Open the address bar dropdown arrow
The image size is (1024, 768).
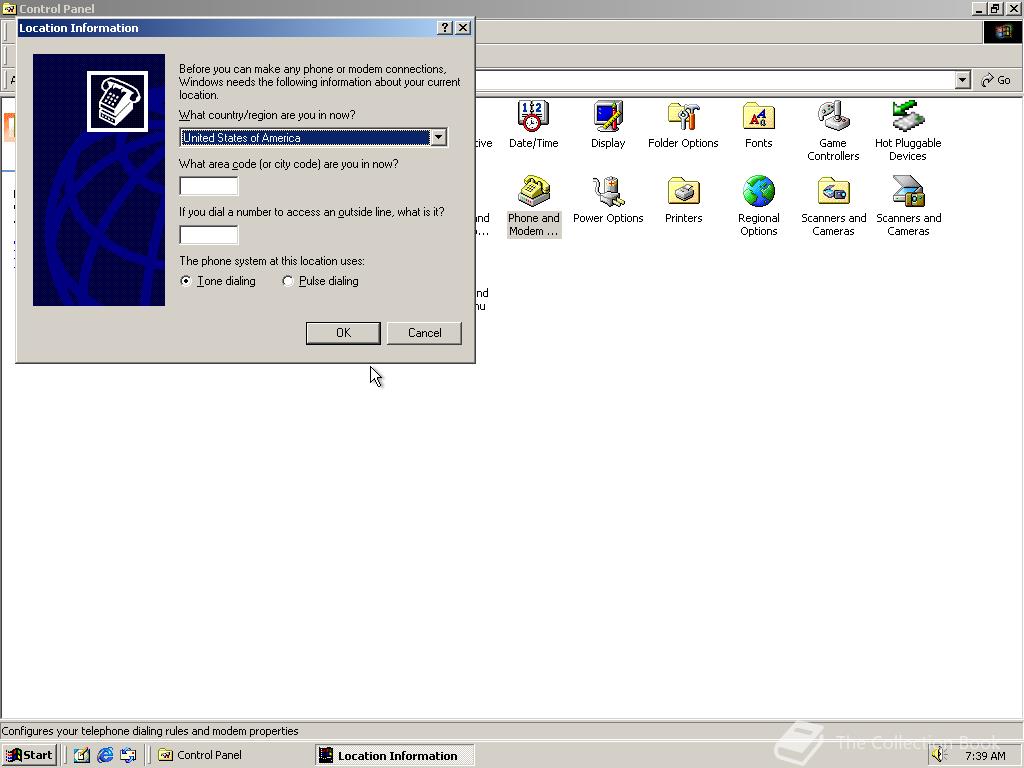tap(963, 80)
